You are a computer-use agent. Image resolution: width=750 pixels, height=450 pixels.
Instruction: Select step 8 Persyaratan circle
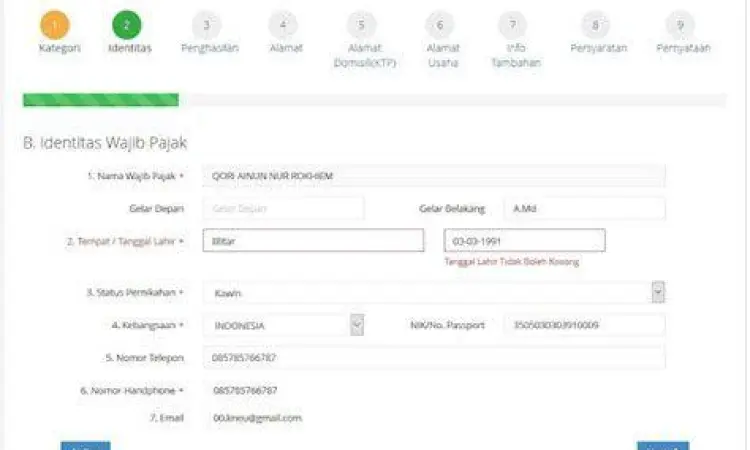tap(596, 25)
